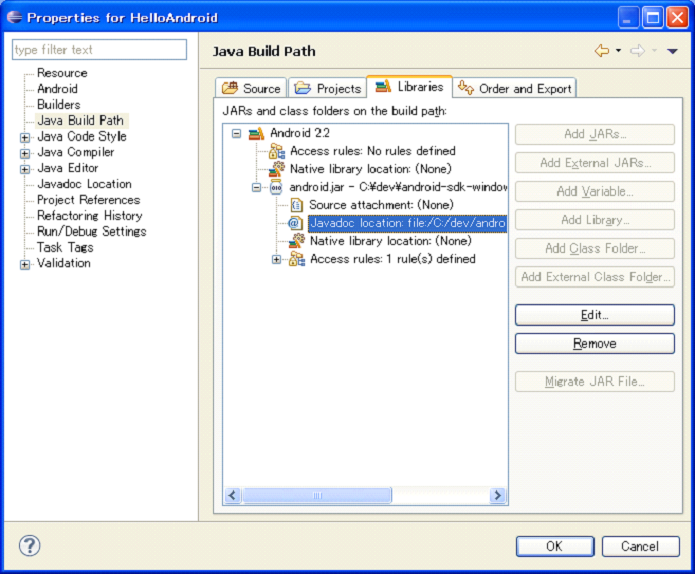Expand the Access rules: 1 rule(s) node
Screen dimensions: 696x575
point(277,260)
